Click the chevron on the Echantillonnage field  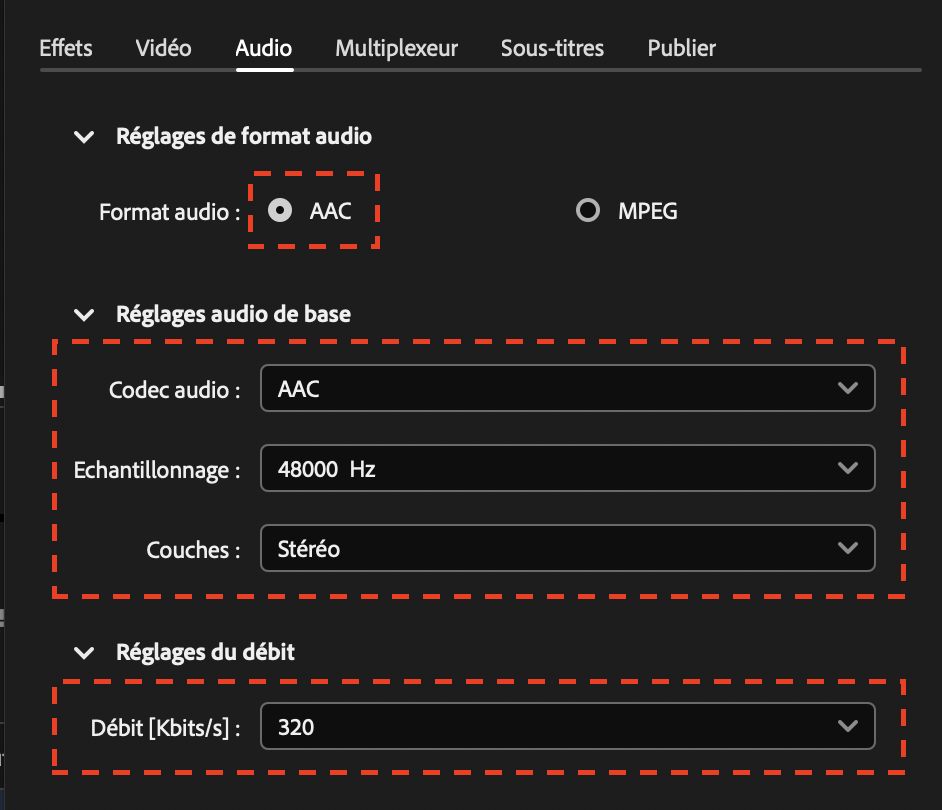pyautogui.click(x=848, y=468)
